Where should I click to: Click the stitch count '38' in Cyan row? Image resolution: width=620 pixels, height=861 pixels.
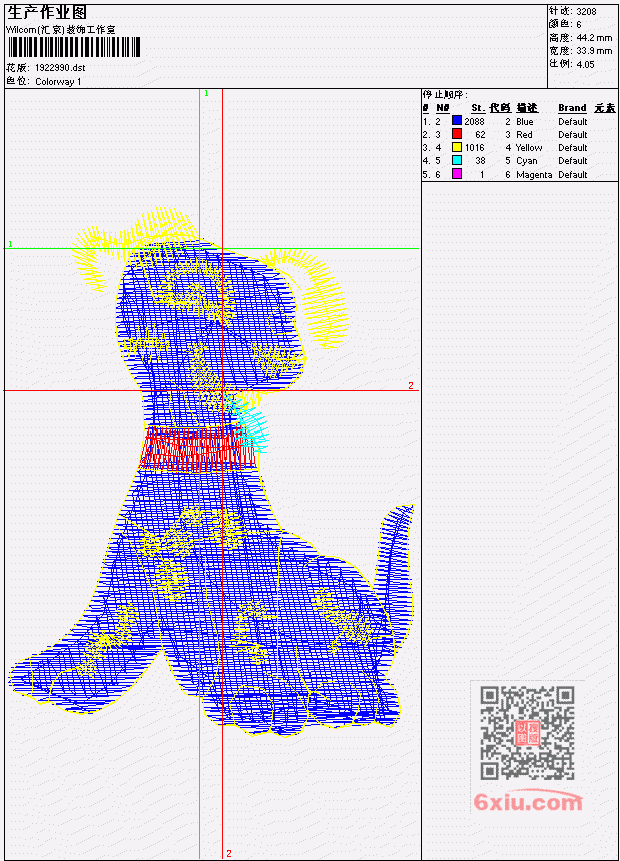(481, 161)
